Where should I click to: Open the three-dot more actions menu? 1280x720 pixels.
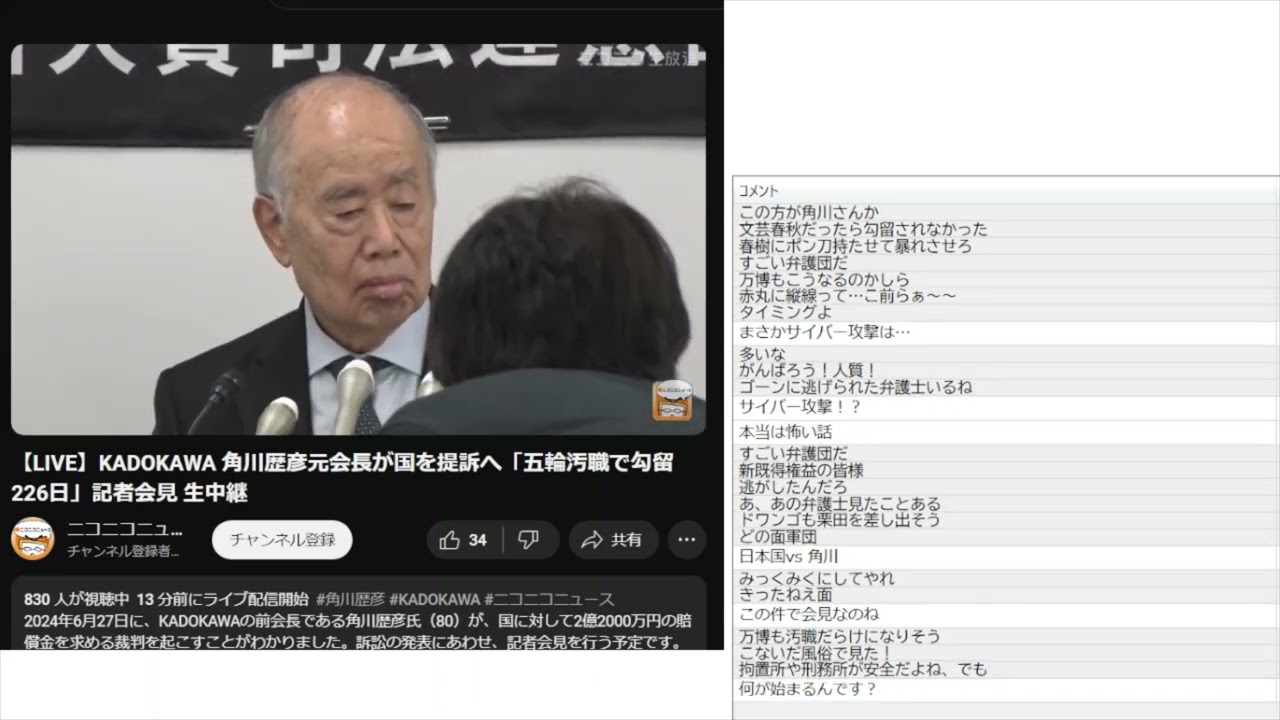(x=686, y=540)
